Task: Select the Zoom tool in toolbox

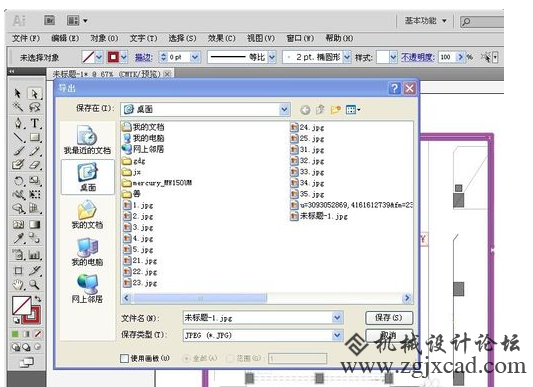Action: pyautogui.click(x=34, y=284)
